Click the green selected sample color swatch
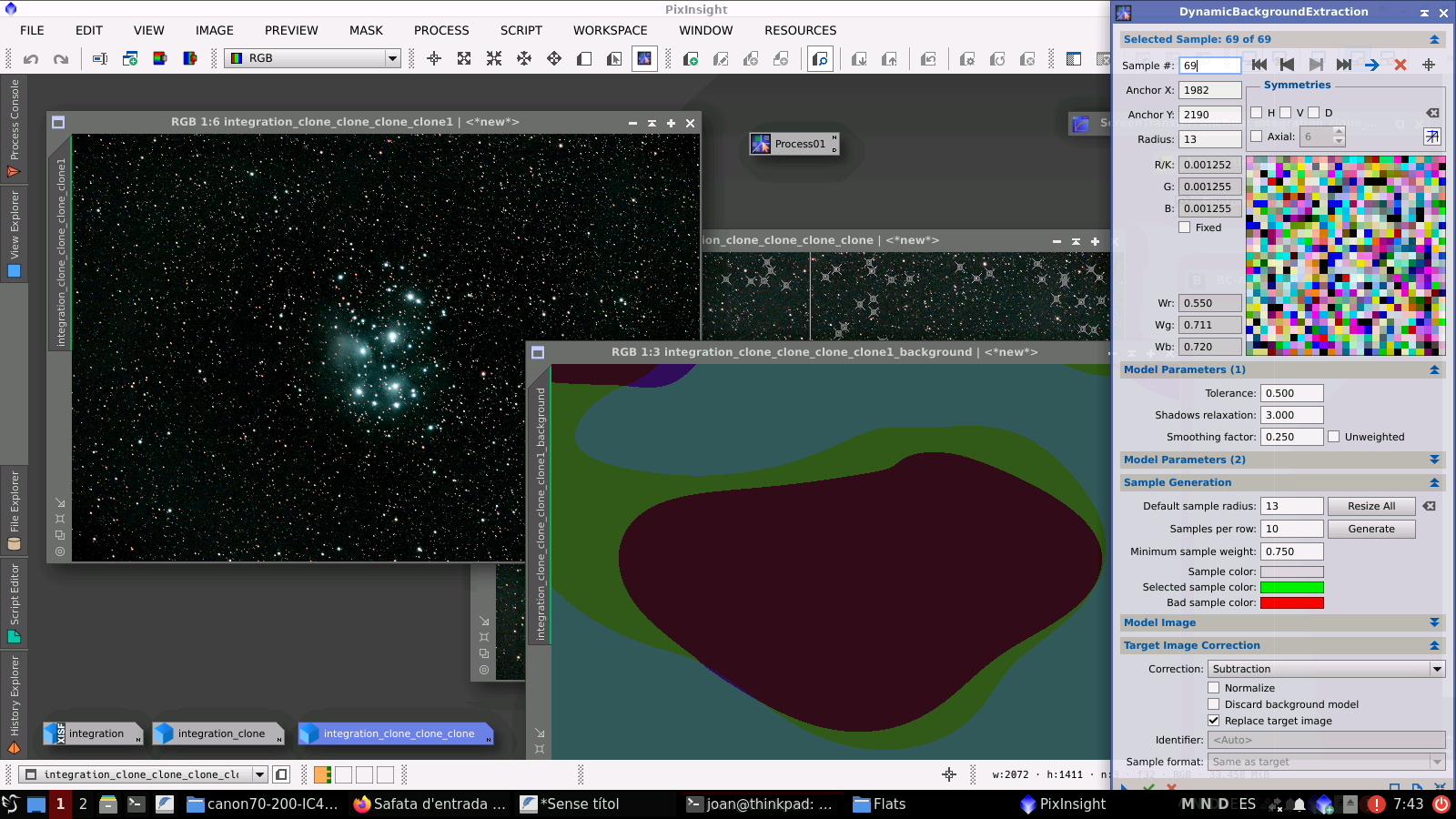The width and height of the screenshot is (1456, 819). pyautogui.click(x=1292, y=587)
